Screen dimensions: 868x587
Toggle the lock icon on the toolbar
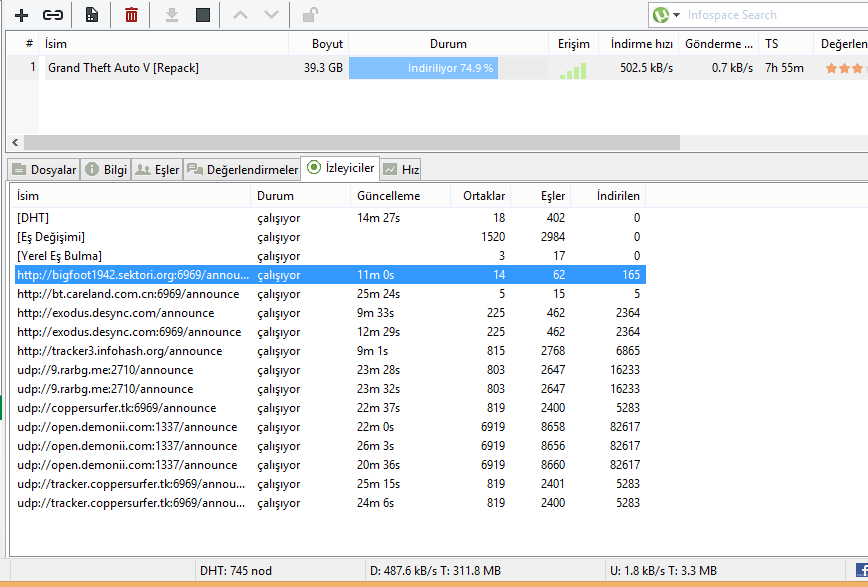pyautogui.click(x=308, y=15)
